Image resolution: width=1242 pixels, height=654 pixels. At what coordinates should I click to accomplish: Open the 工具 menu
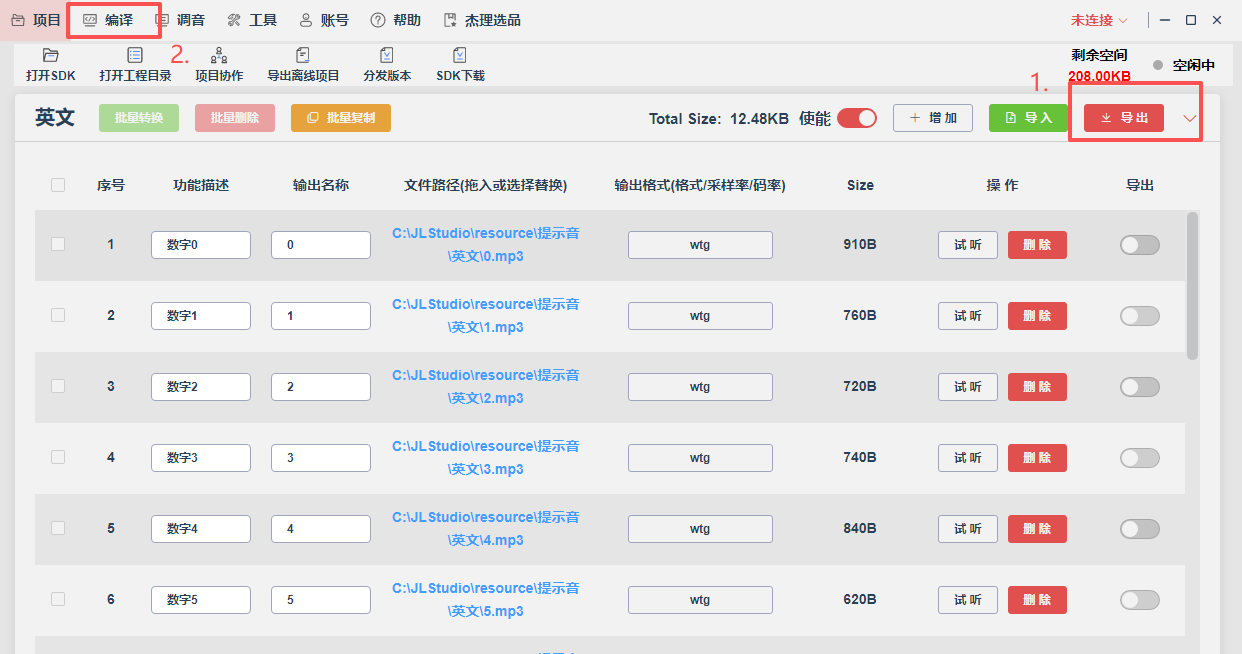252,20
